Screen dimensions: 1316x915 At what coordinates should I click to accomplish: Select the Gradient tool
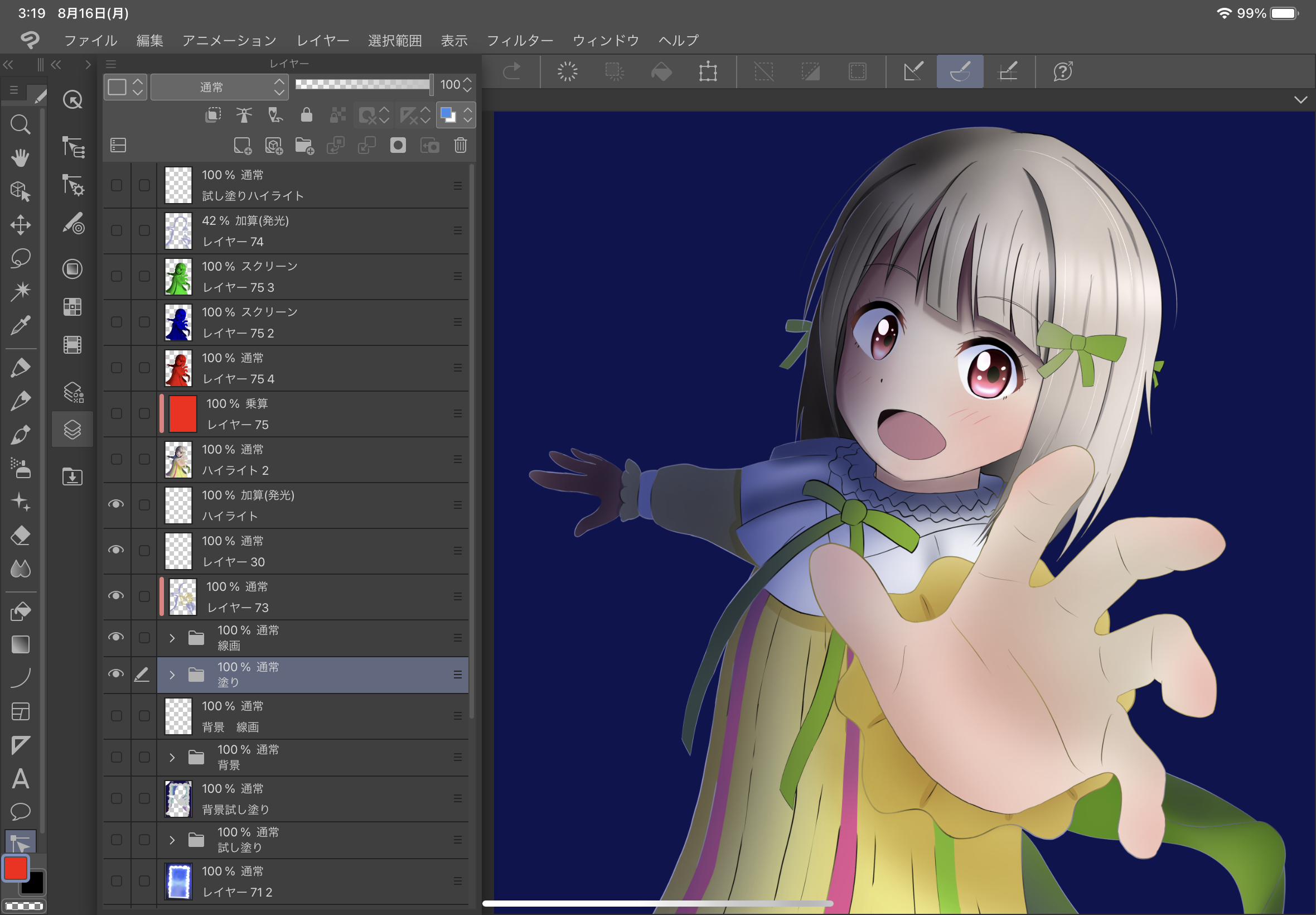coord(21,644)
